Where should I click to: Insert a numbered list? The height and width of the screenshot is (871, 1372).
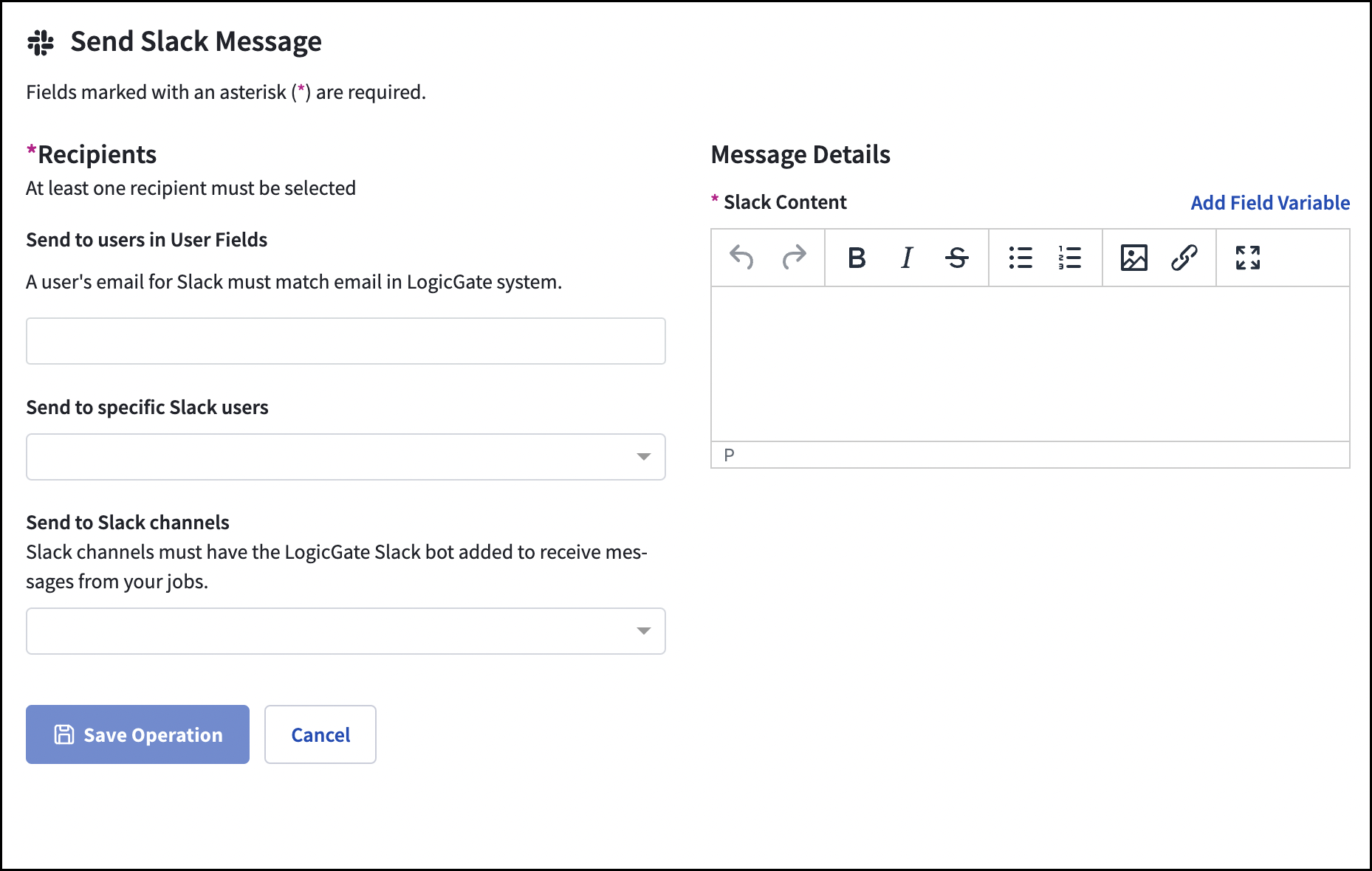click(1069, 258)
